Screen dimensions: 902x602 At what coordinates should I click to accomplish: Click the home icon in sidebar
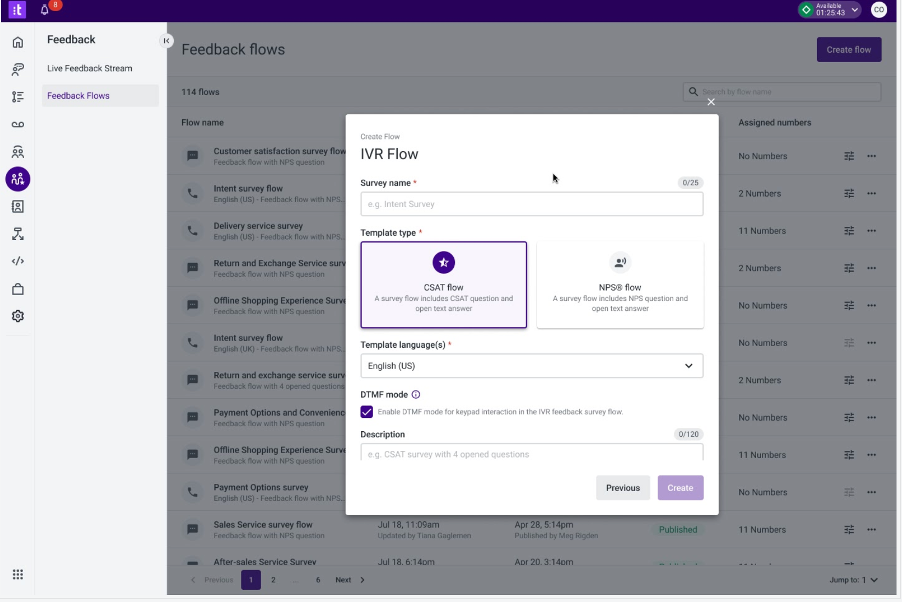[18, 42]
